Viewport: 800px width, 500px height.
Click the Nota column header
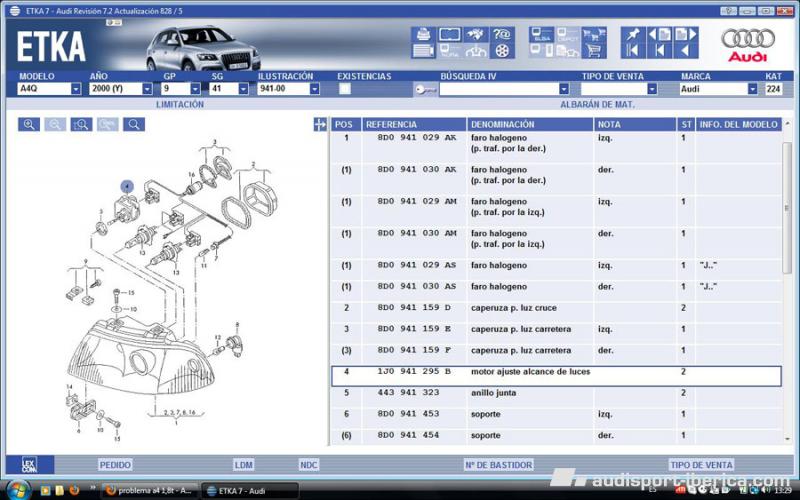click(x=635, y=124)
